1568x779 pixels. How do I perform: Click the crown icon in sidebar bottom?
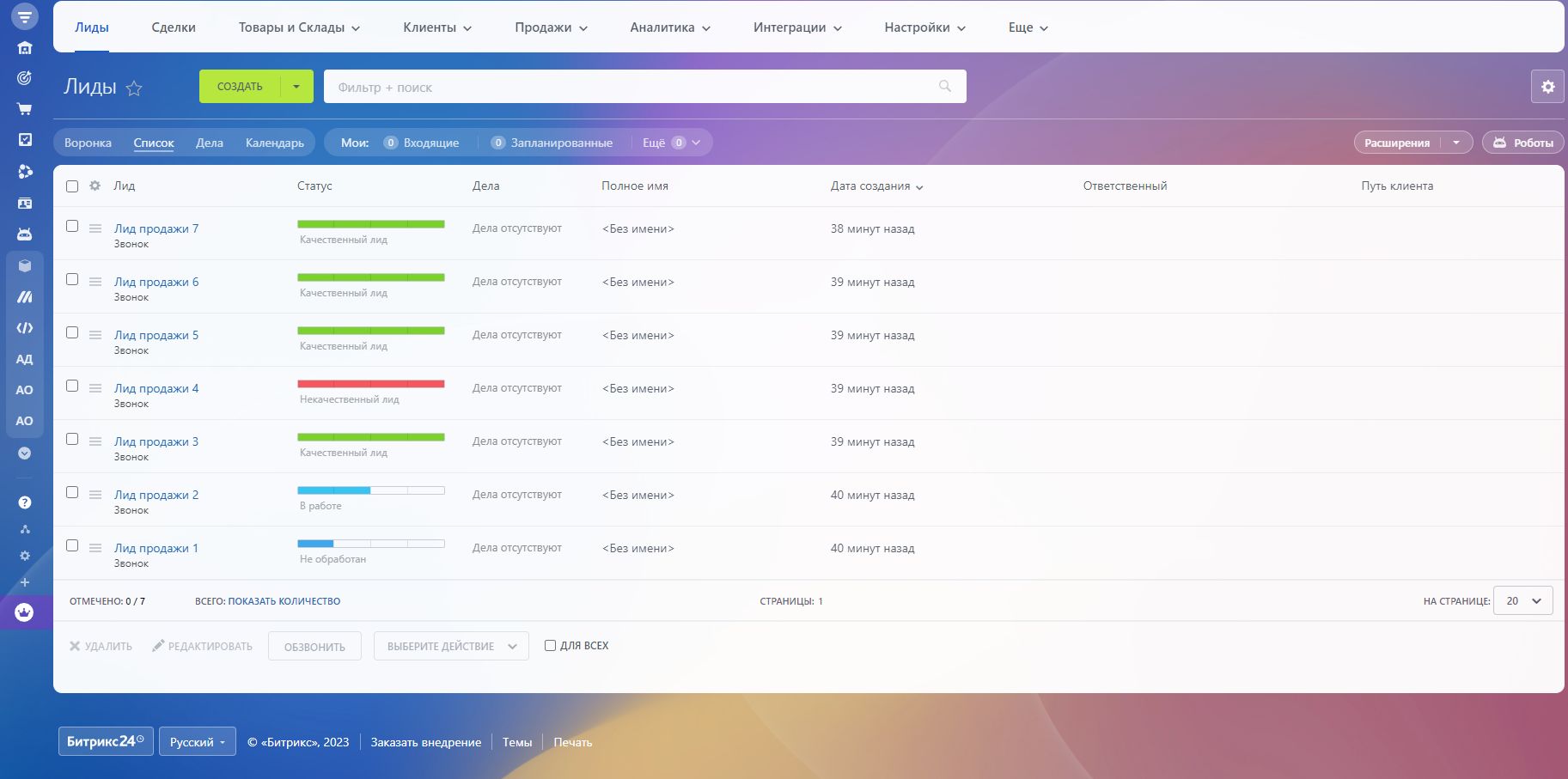point(24,612)
